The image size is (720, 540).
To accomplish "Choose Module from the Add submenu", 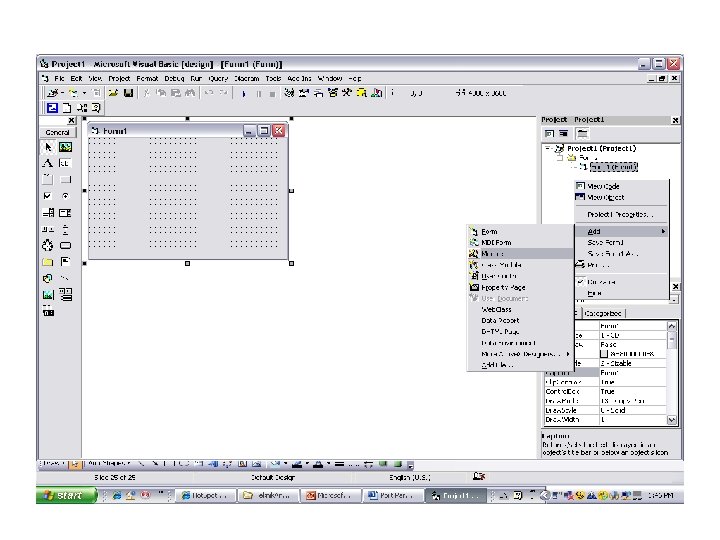I will click(519, 253).
